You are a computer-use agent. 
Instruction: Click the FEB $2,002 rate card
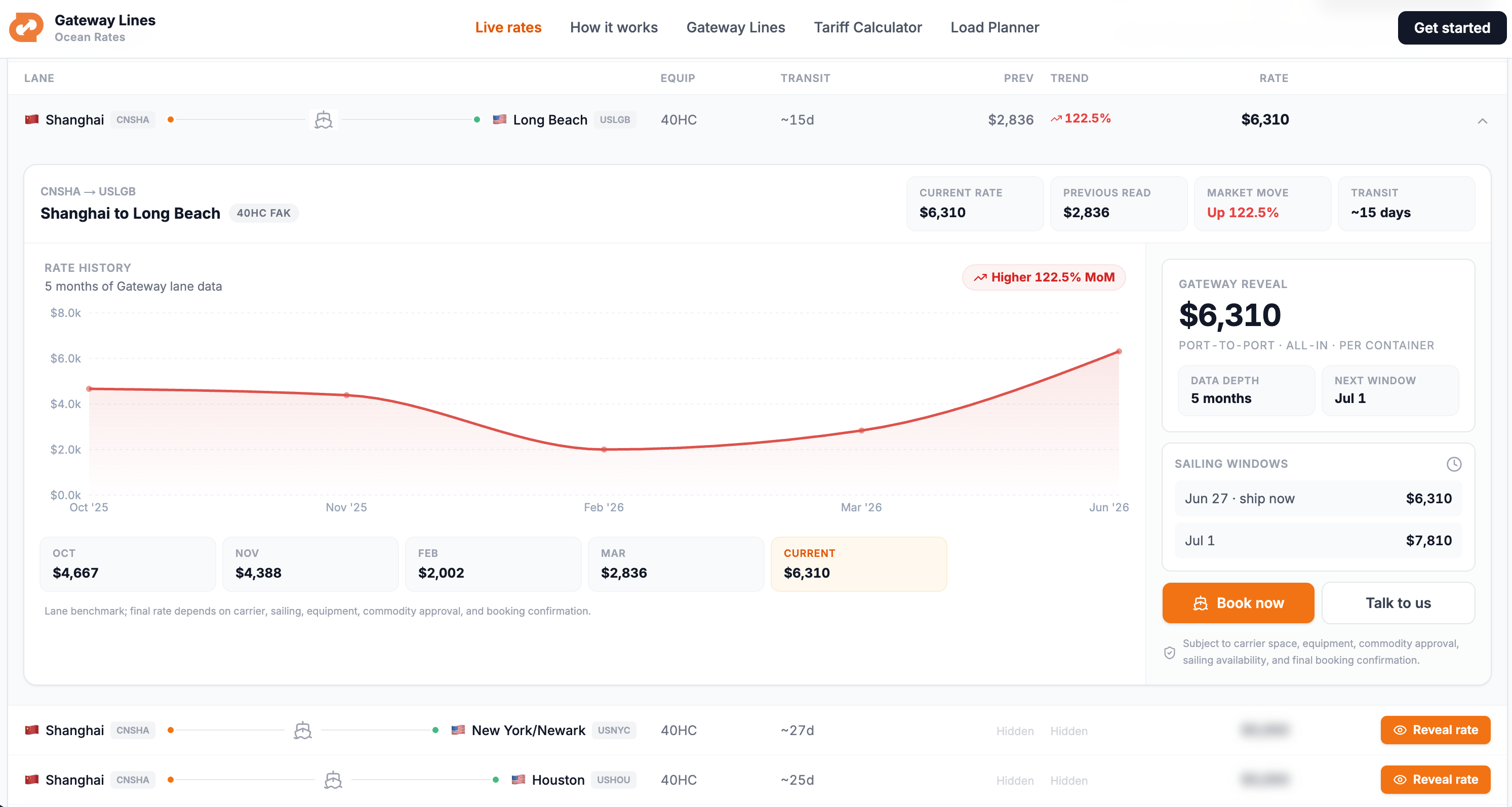pos(493,564)
